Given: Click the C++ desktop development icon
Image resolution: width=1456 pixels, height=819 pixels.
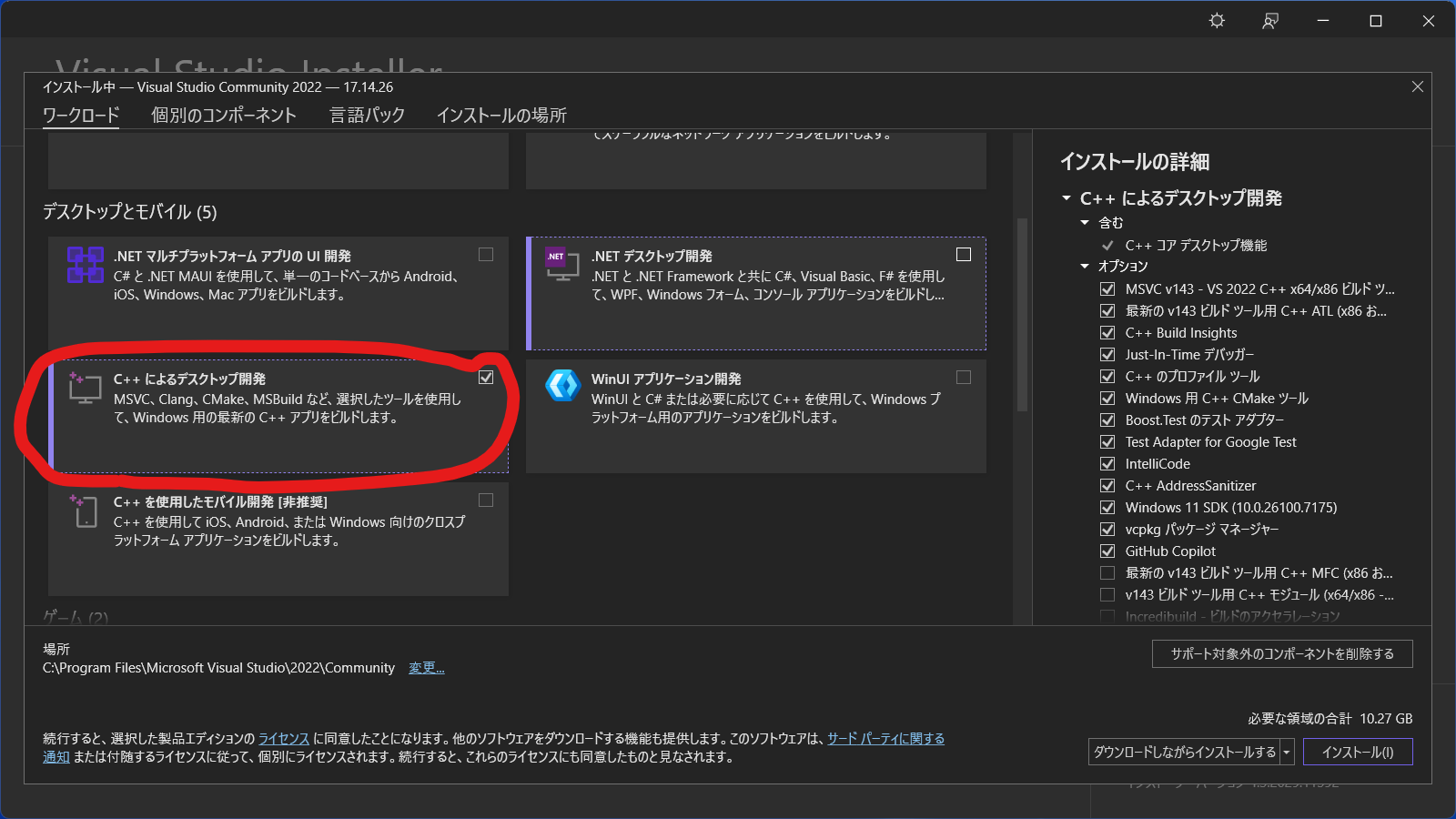Looking at the screenshot, I should click(x=85, y=388).
